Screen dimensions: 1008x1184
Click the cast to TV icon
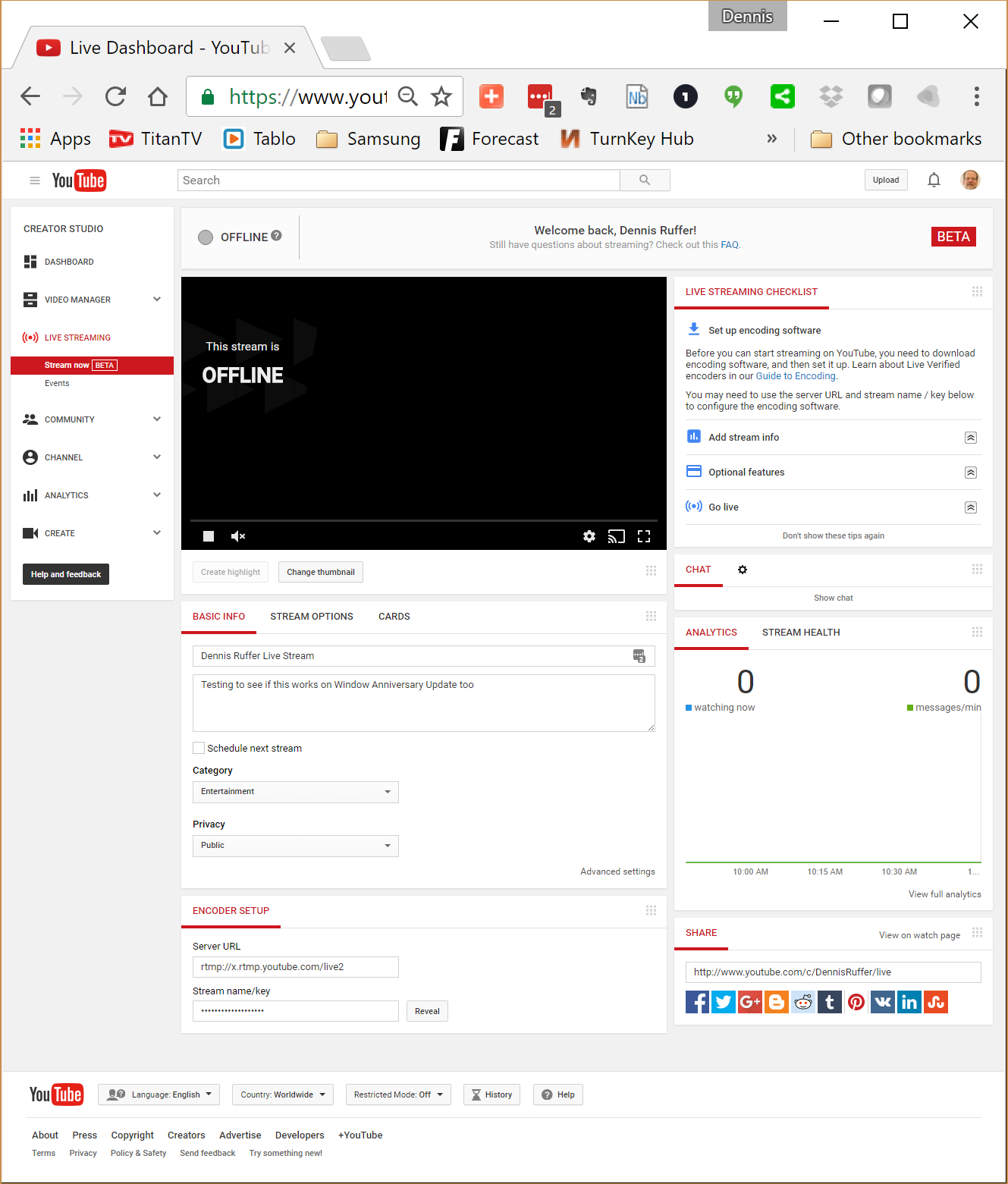pyautogui.click(x=616, y=536)
